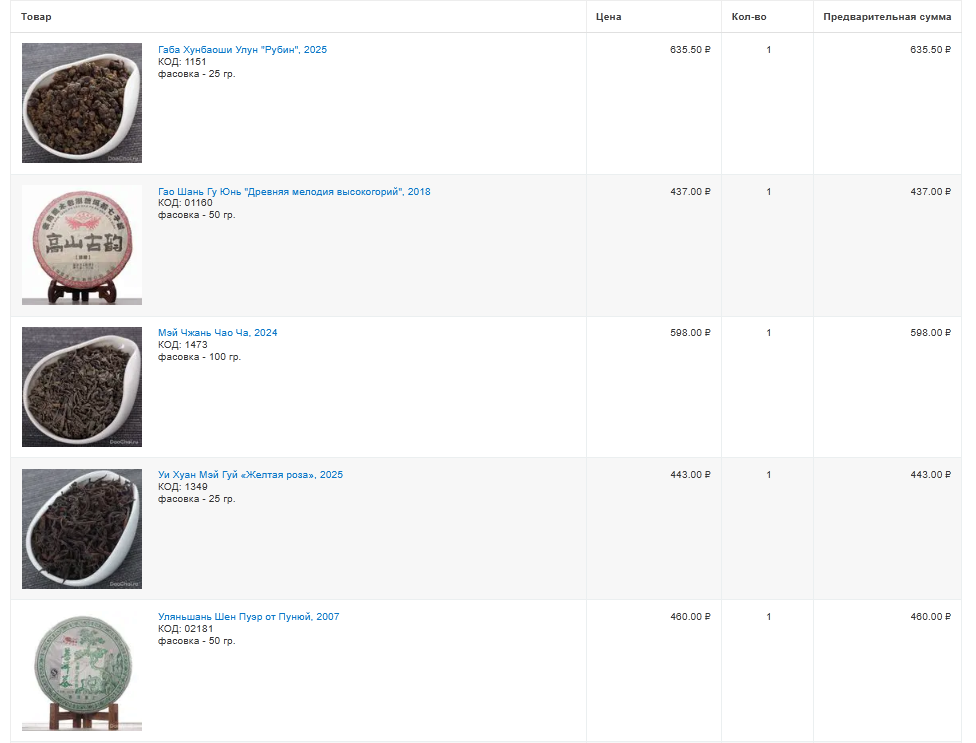Click the 437.00 ₽ value in Цена column
976x743 pixels.
pyautogui.click(x=690, y=192)
